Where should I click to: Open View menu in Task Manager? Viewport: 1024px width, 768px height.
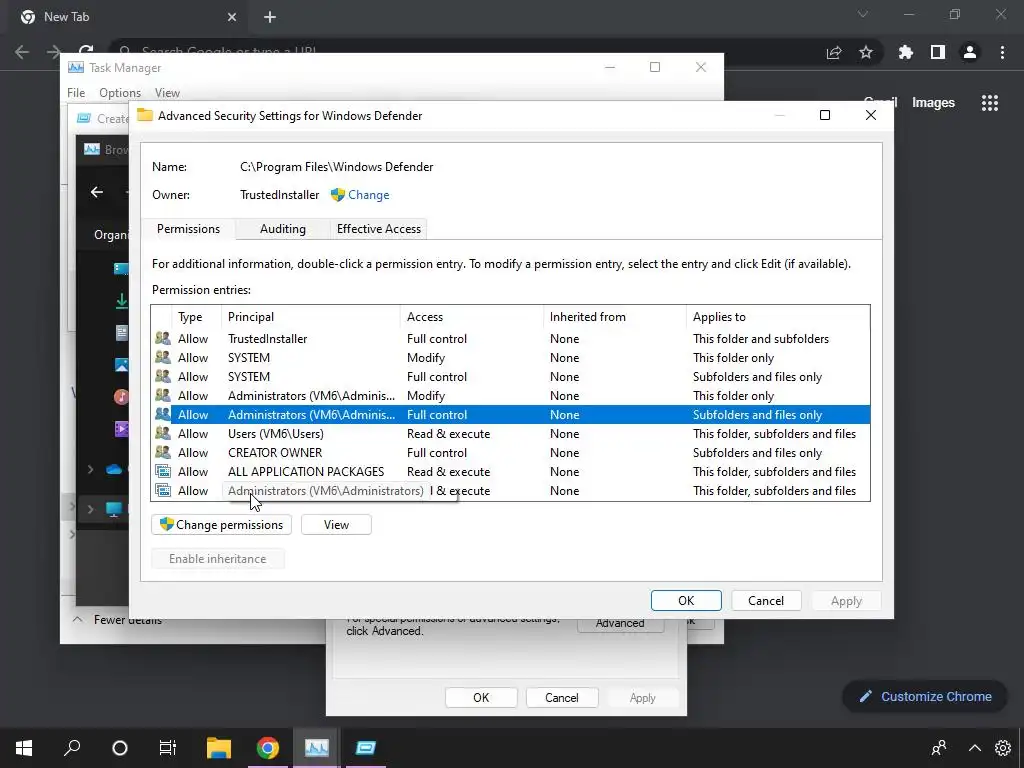167,93
